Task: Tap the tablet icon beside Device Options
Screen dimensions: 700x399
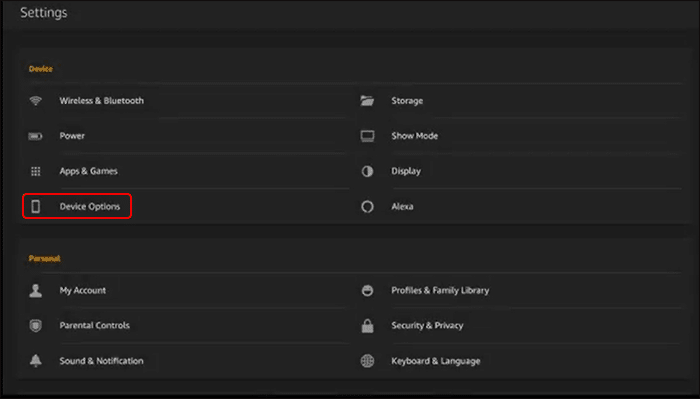Action: click(x=36, y=206)
